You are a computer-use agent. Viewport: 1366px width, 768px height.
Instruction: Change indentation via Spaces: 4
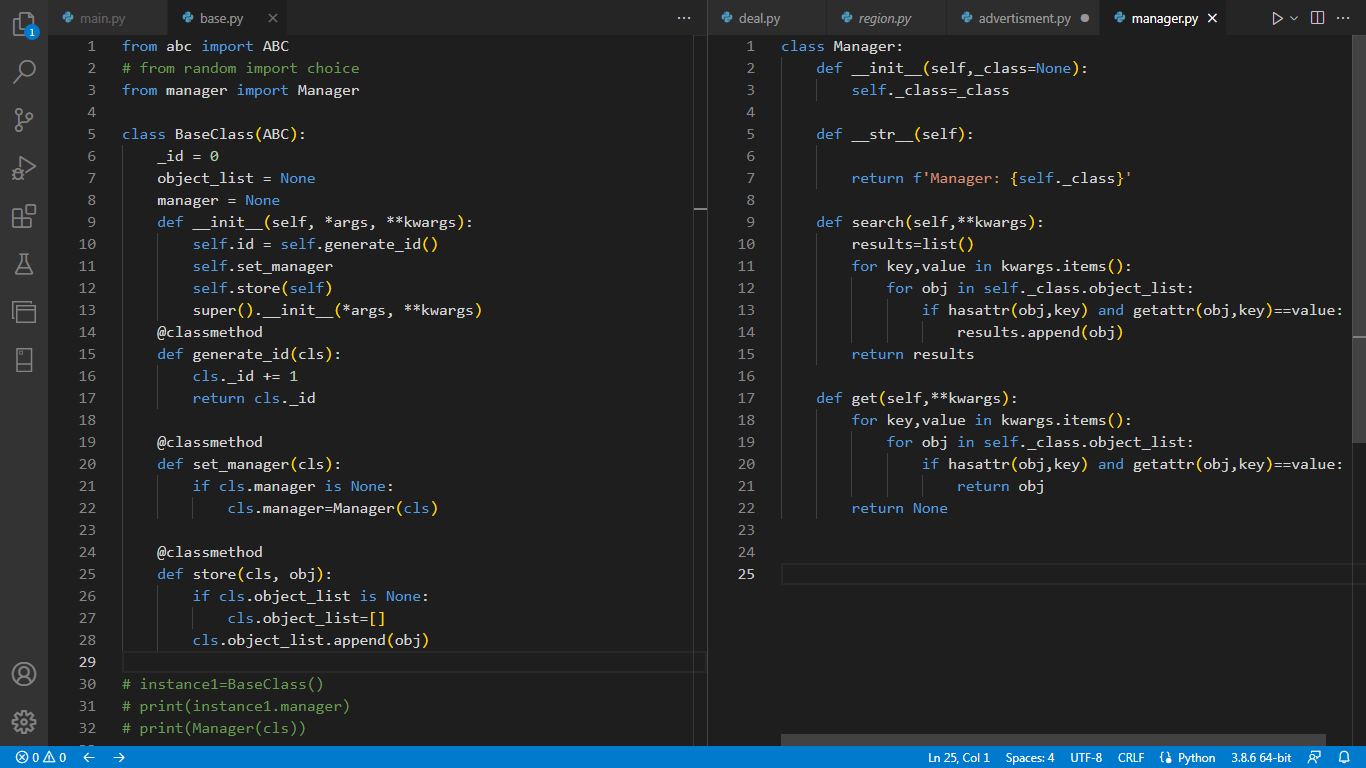point(1030,757)
